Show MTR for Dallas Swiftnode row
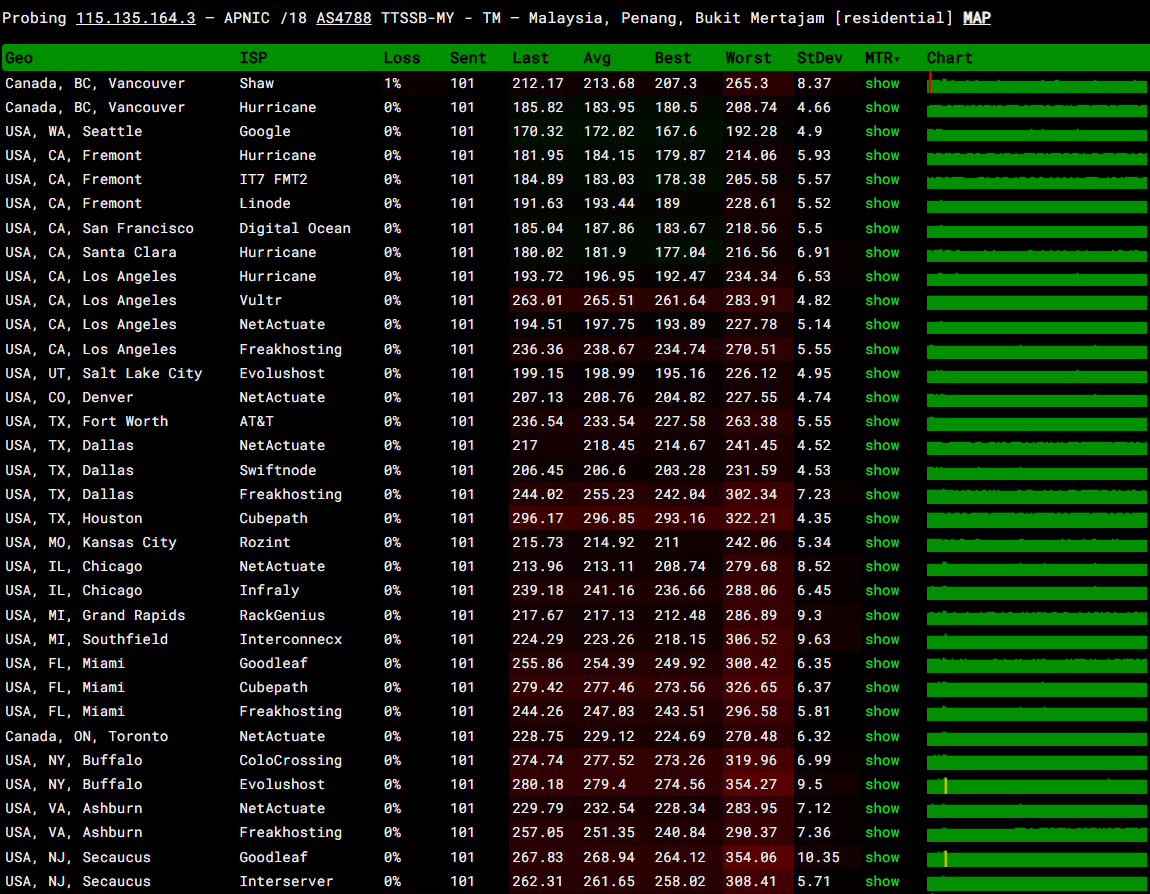This screenshot has height=894, width=1150. tap(882, 471)
